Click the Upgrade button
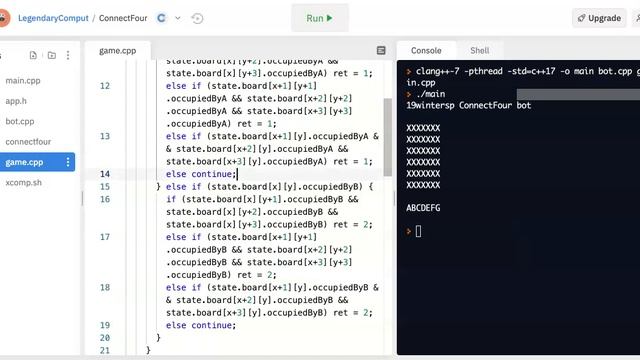 (x=599, y=18)
